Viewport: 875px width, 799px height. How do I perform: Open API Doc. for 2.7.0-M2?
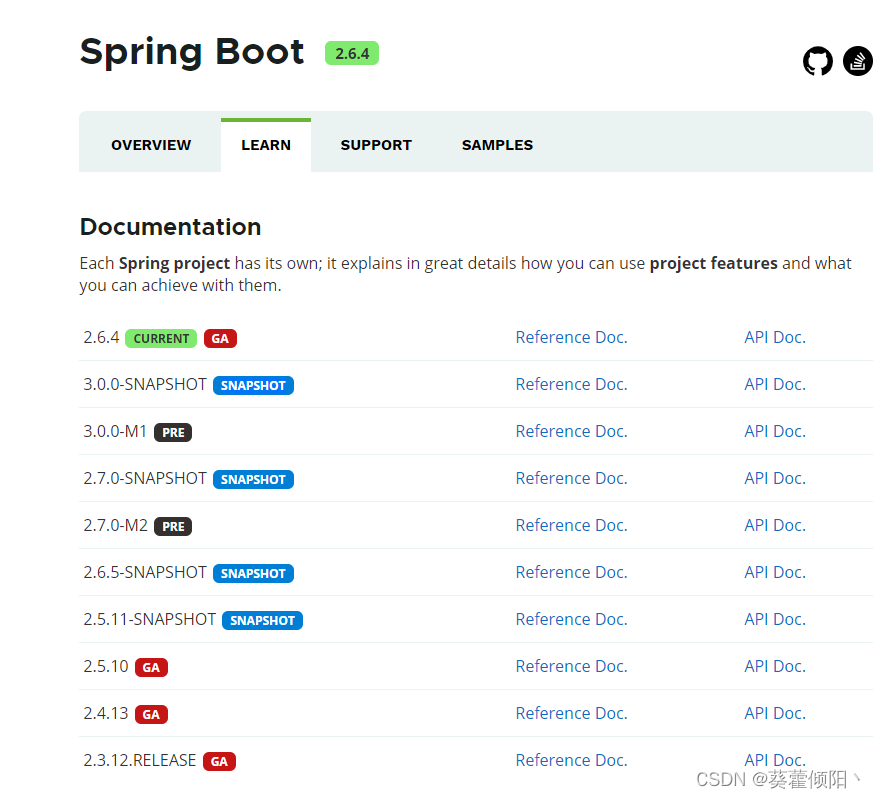(775, 526)
